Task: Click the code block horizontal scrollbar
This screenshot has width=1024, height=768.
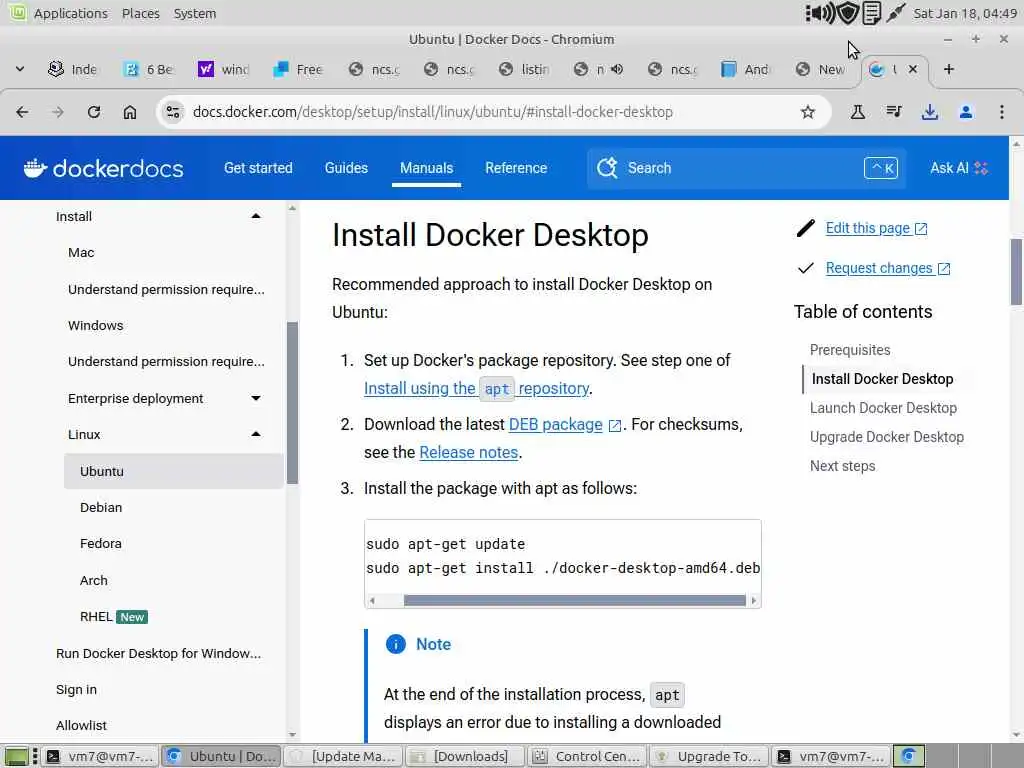Action: [x=574, y=600]
